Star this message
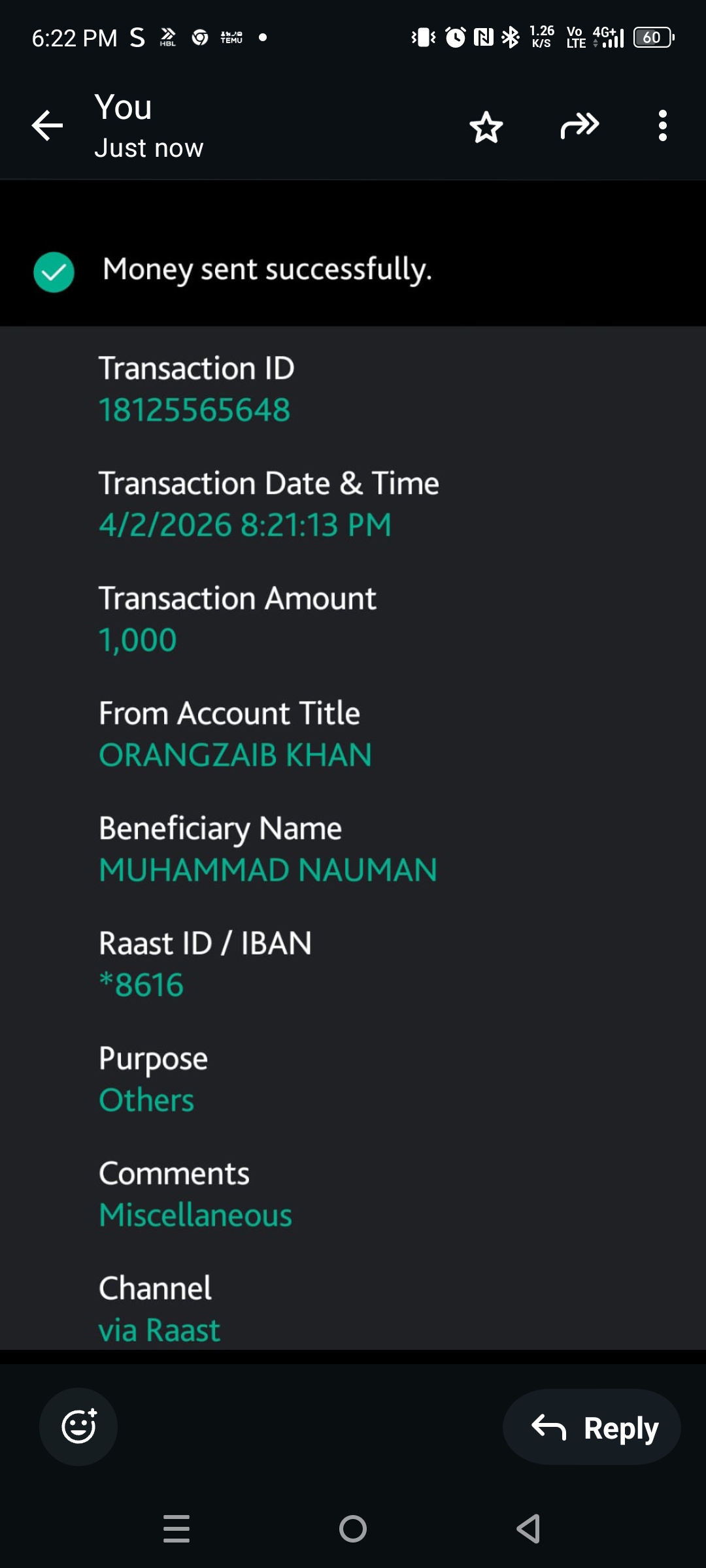 [x=486, y=127]
